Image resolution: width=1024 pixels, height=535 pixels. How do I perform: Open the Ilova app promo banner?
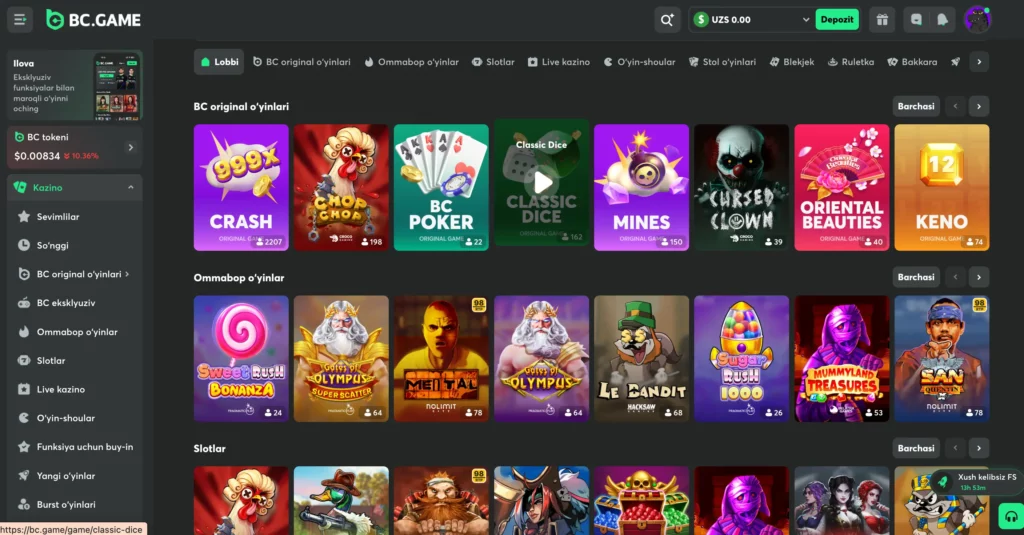[x=74, y=85]
